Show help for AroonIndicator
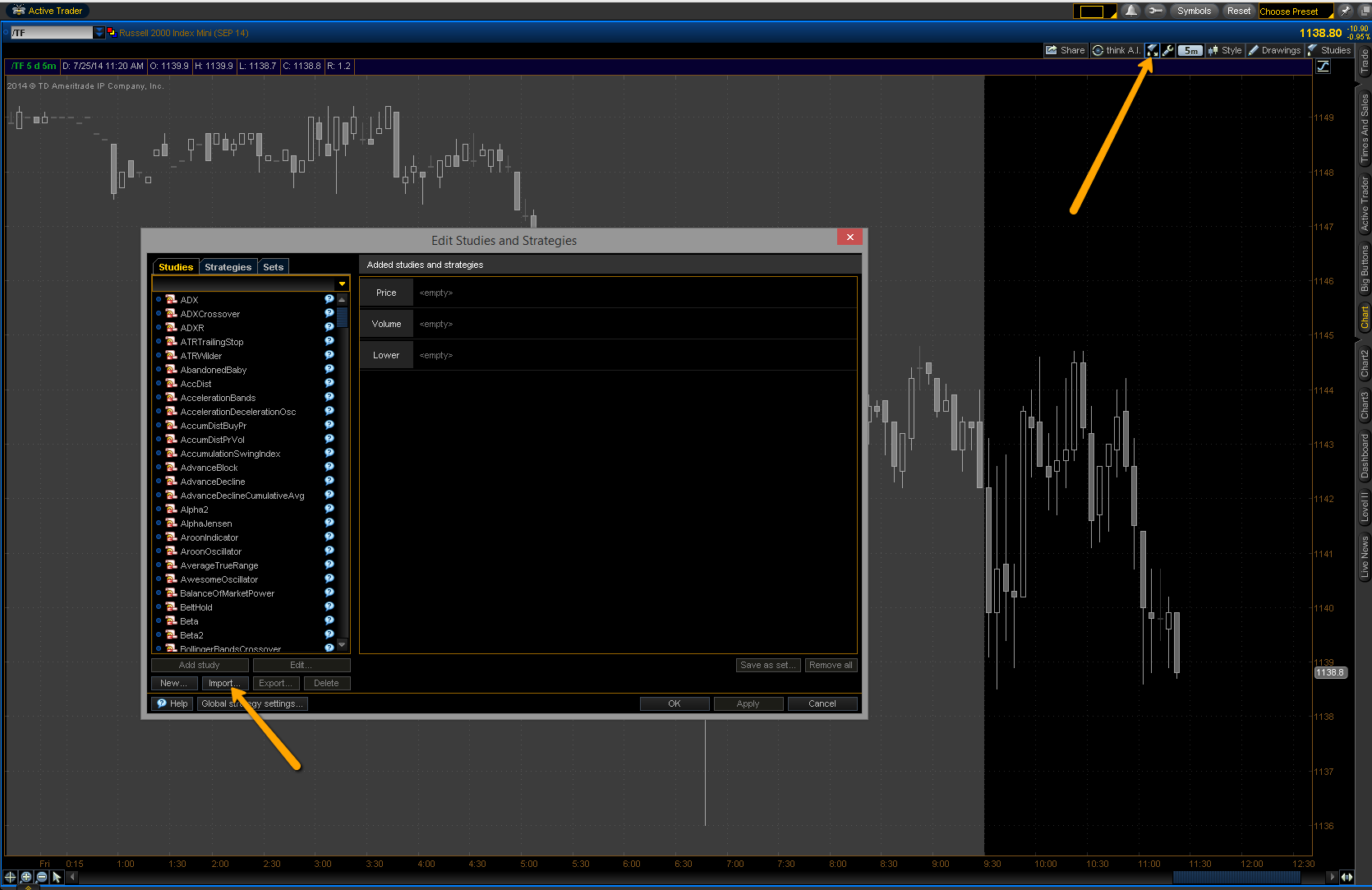1372x890 pixels. point(329,537)
